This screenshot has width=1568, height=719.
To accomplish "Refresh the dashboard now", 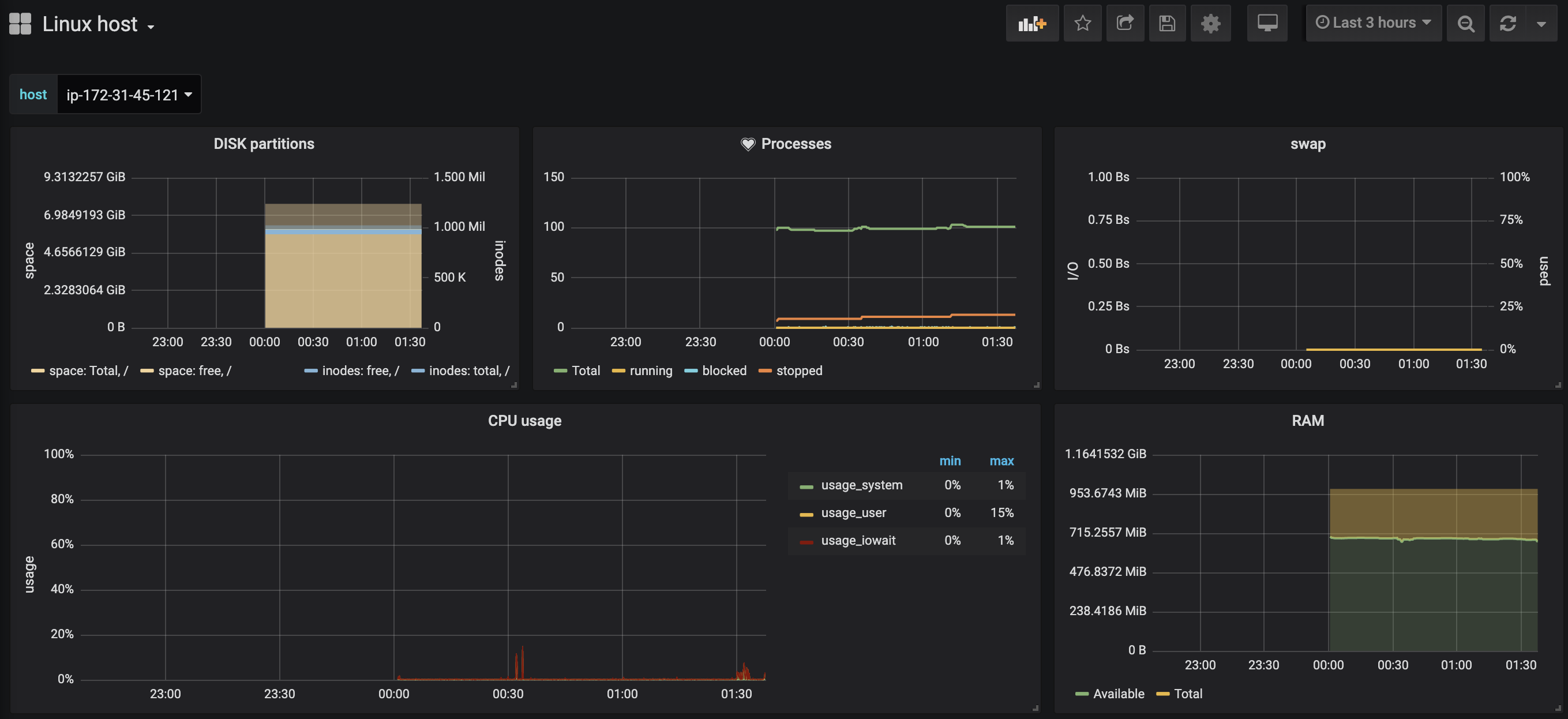I will 1507,23.
